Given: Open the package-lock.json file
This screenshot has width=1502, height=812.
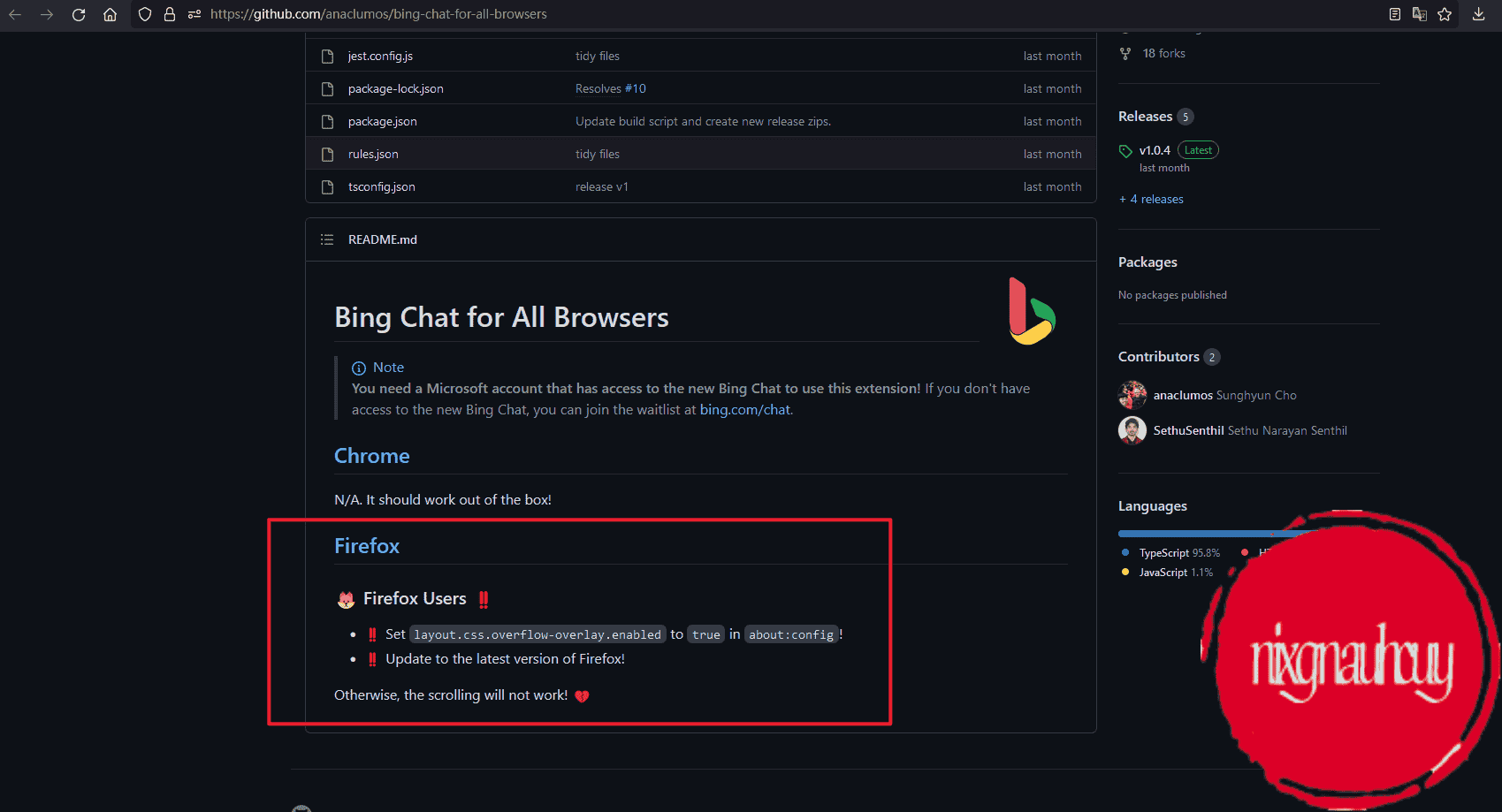Looking at the screenshot, I should click(x=396, y=88).
